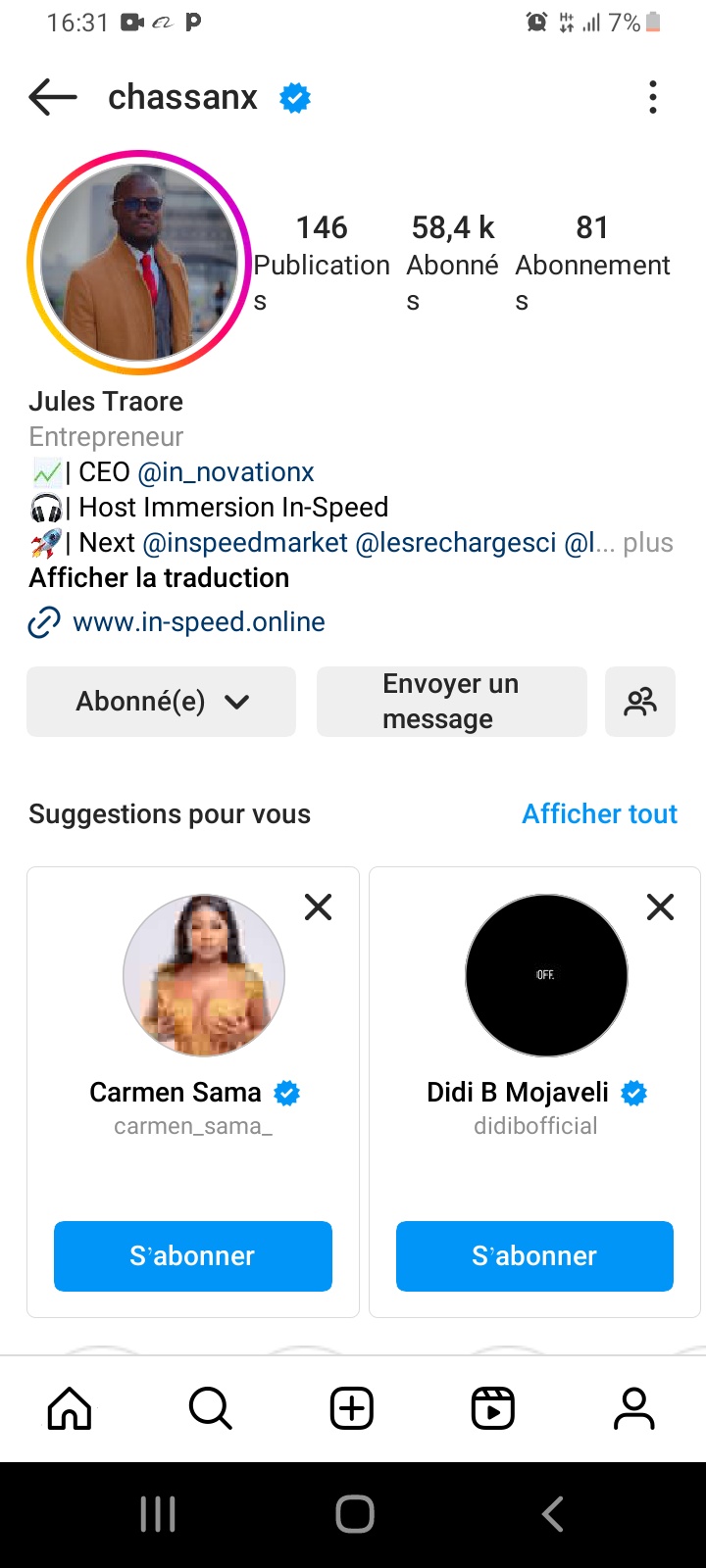This screenshot has height=1568, width=706.
Task: Open the Search magnifier icon
Action: [x=210, y=1409]
